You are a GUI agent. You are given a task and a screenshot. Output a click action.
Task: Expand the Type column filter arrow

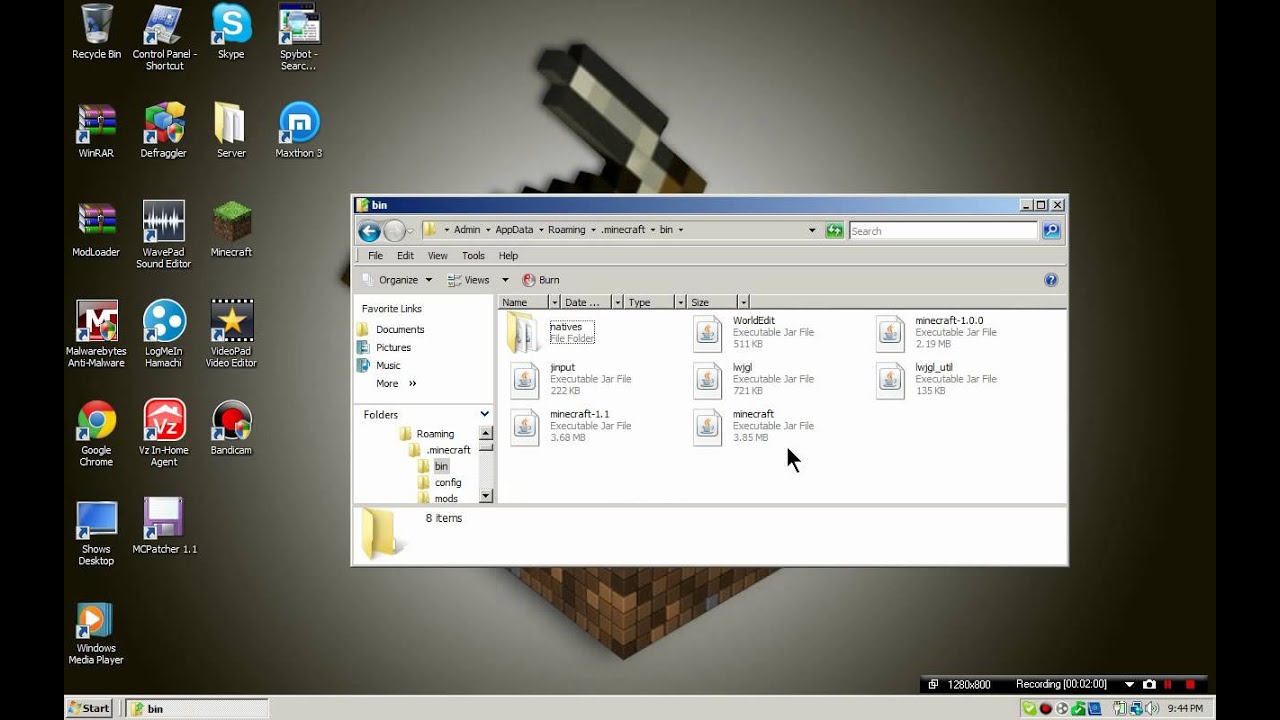click(680, 302)
